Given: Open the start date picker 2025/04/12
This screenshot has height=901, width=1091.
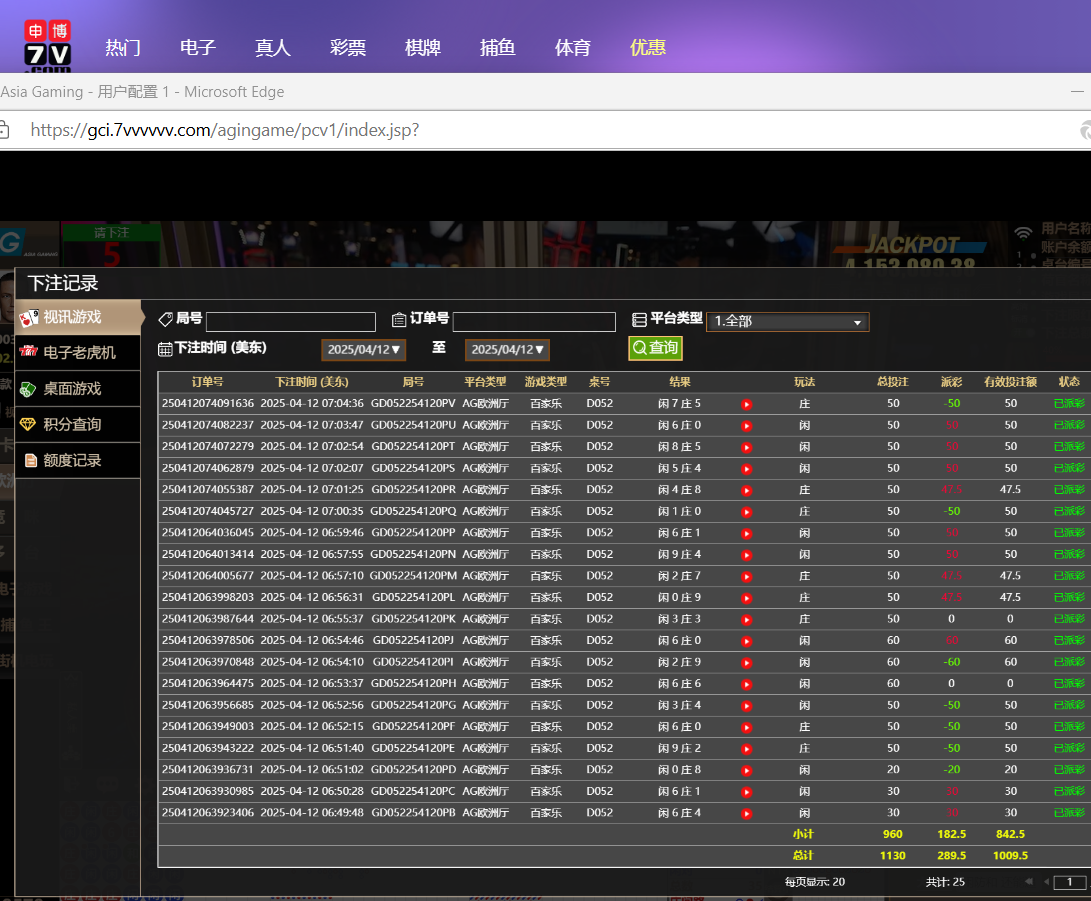Looking at the screenshot, I should pos(364,350).
